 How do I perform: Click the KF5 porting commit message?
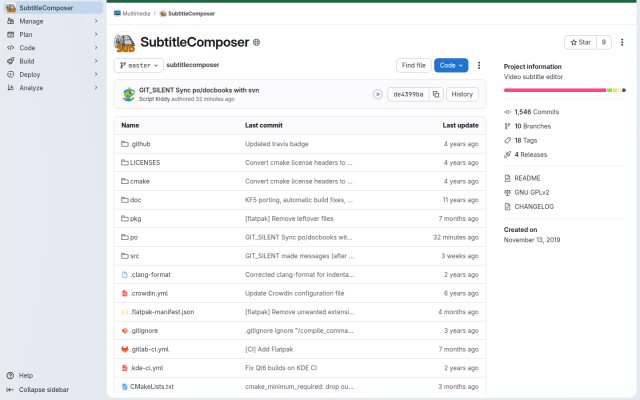click(x=299, y=200)
